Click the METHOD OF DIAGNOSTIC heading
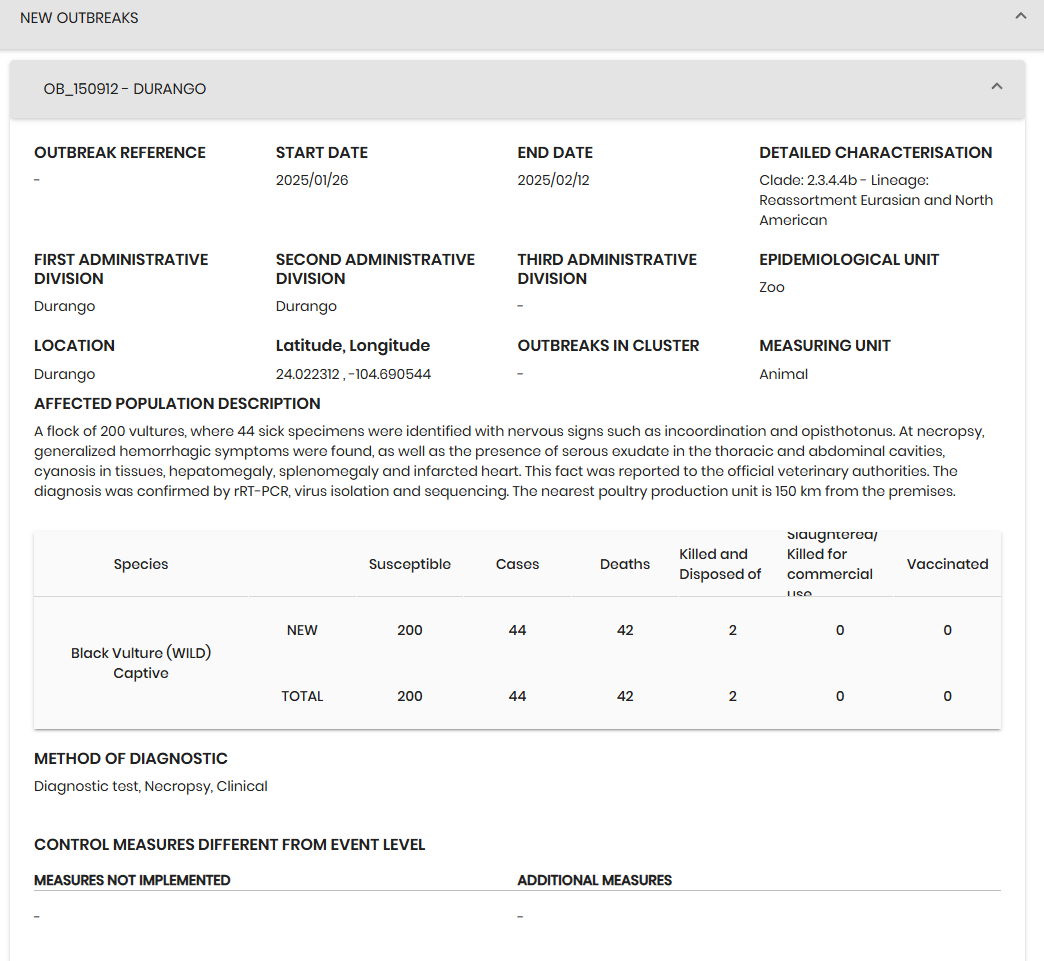1044x961 pixels. [130, 759]
